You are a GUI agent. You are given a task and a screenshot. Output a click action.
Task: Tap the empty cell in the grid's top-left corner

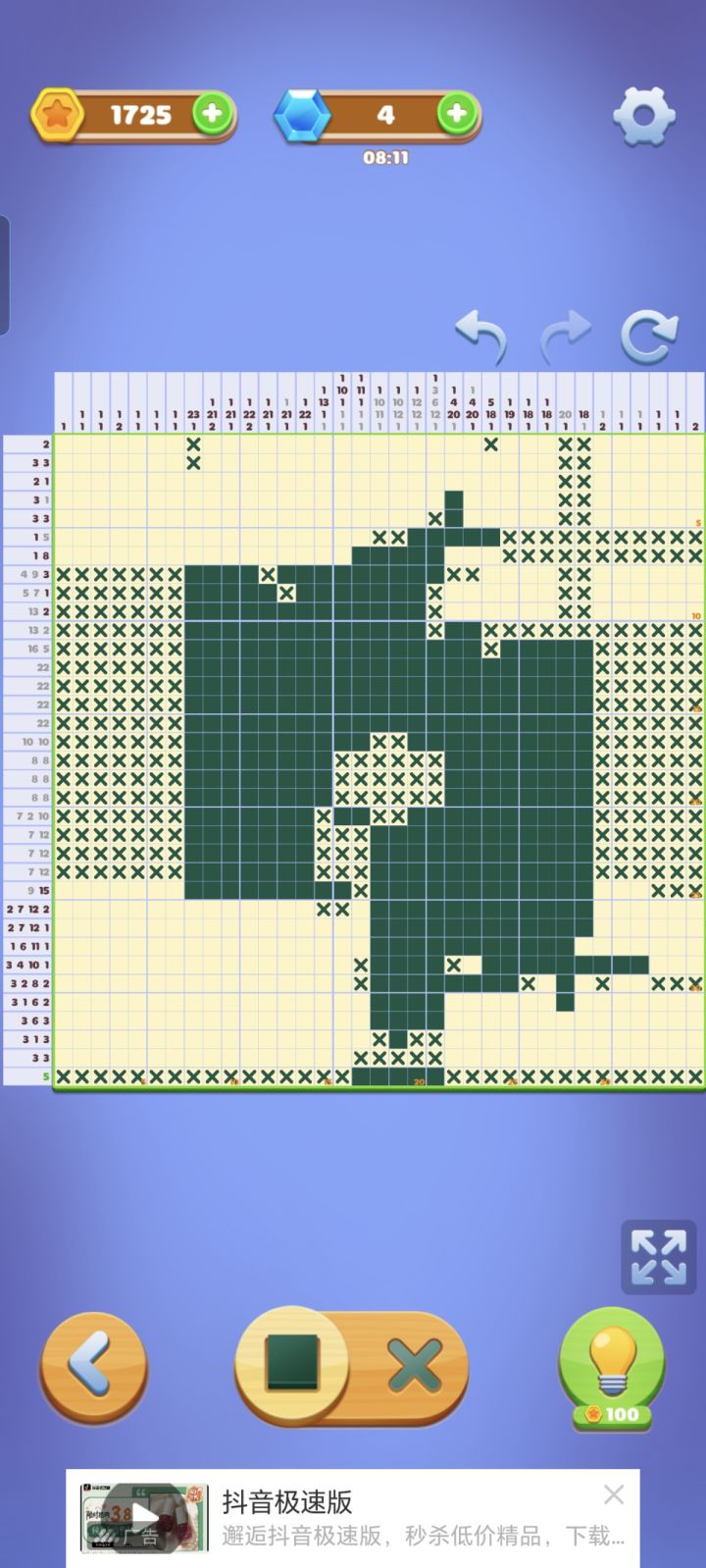(x=64, y=444)
